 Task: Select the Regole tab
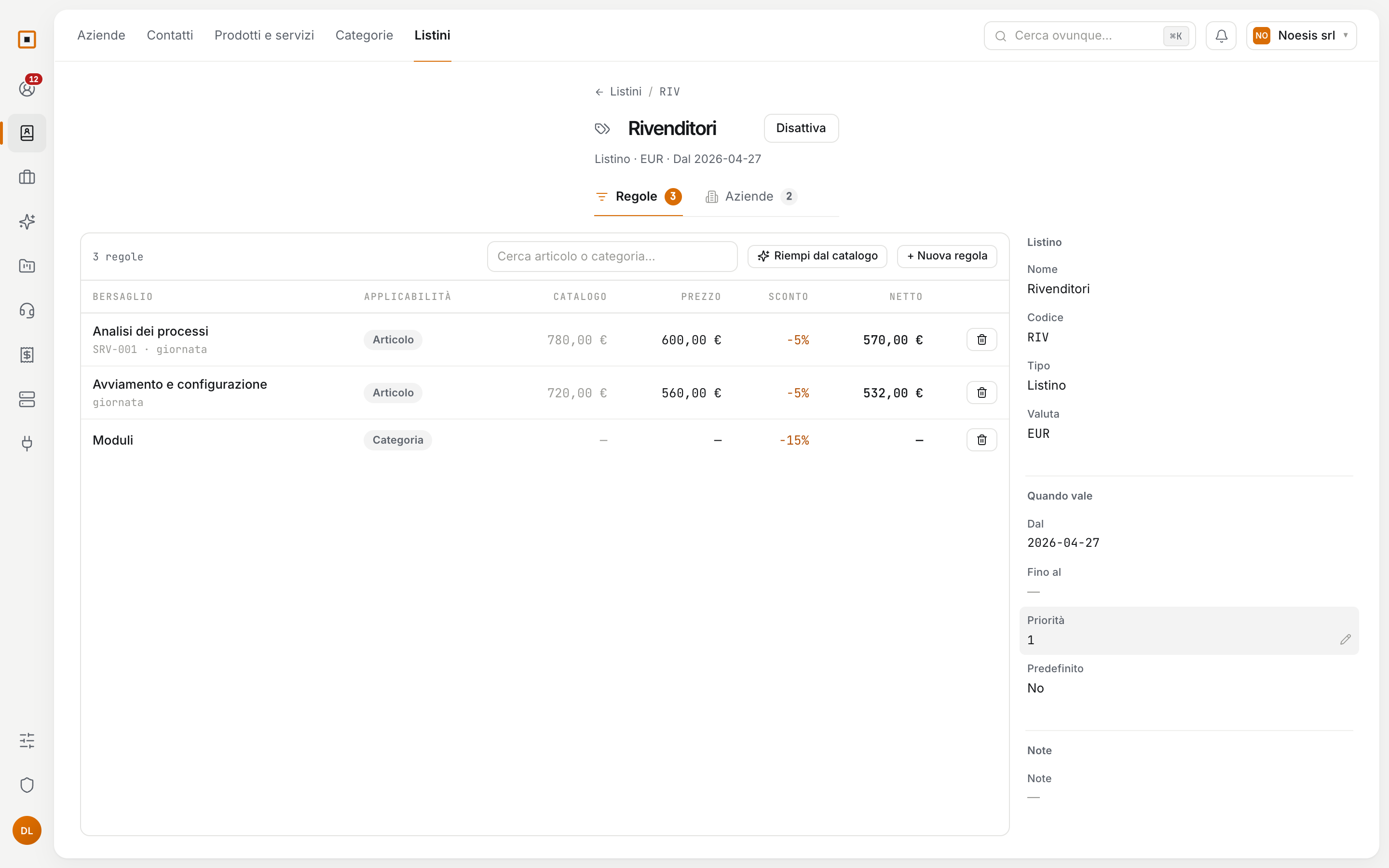[638, 197]
